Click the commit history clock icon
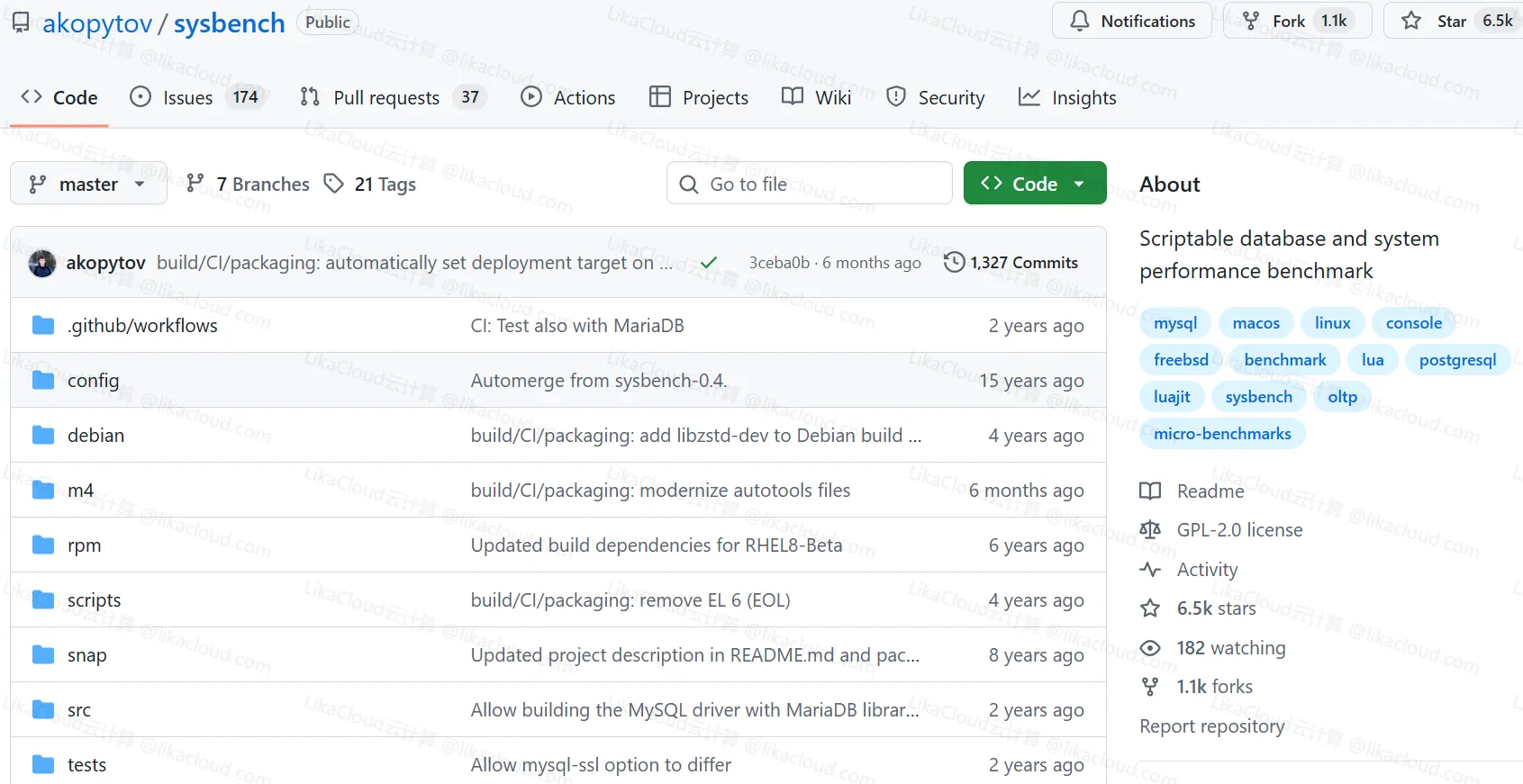This screenshot has width=1523, height=784. 954,262
